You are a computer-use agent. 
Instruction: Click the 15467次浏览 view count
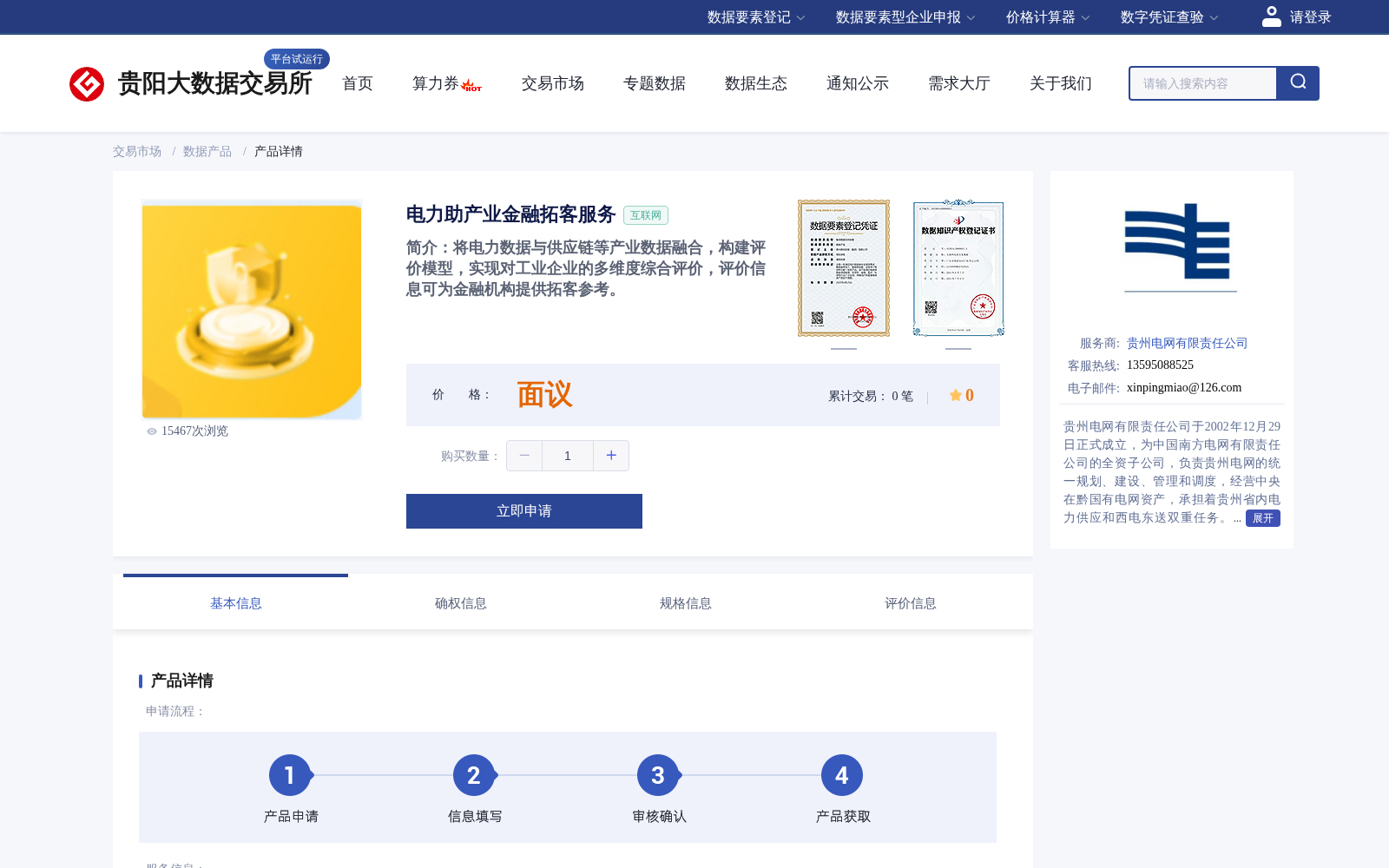click(x=194, y=431)
